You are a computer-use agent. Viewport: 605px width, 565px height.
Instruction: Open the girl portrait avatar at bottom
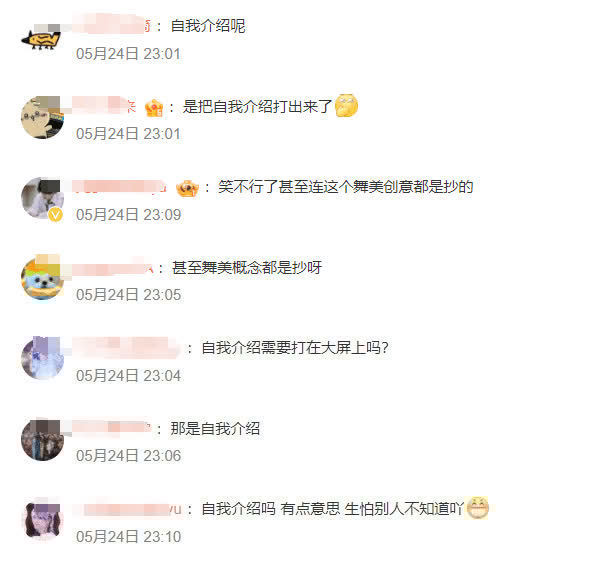tap(42, 519)
